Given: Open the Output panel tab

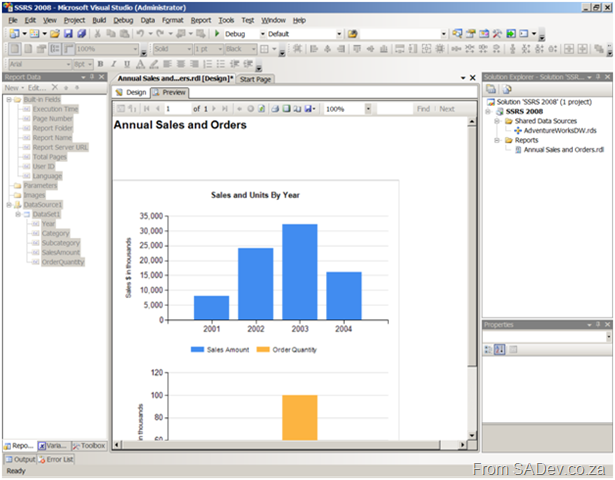Looking at the screenshot, I should [20, 459].
